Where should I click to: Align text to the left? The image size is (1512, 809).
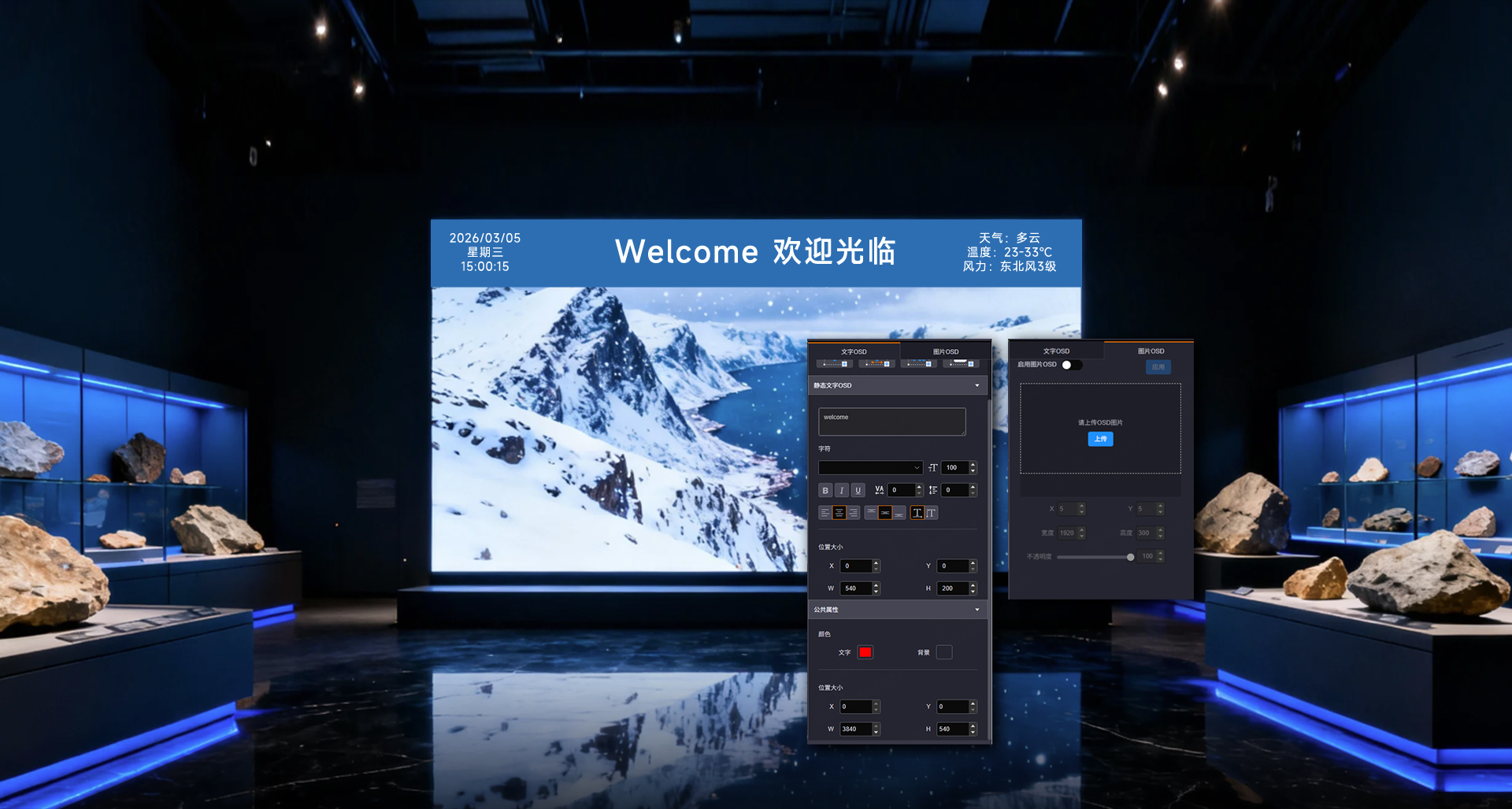click(x=825, y=513)
